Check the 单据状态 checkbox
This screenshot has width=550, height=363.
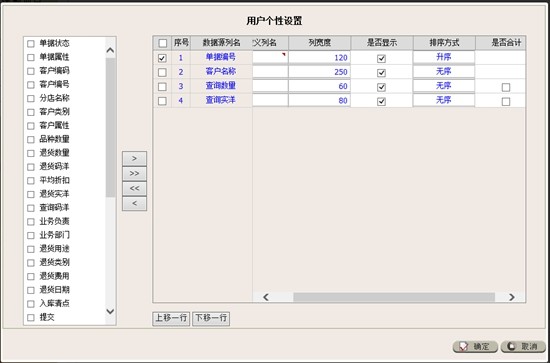pyautogui.click(x=31, y=43)
